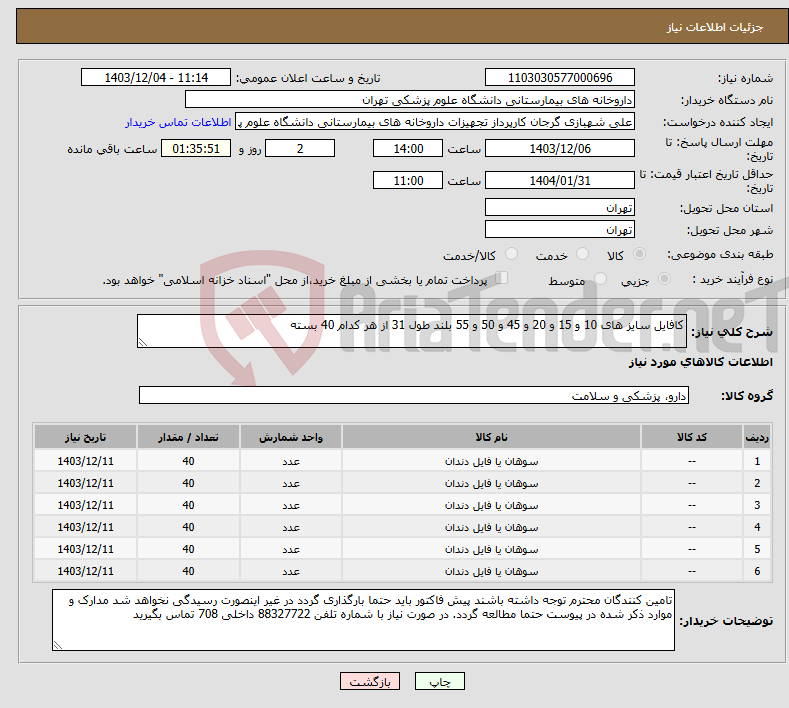Click the announcement date field 1403/12/04 - 11:14
Viewport: 789px width, 708px height.
[x=156, y=77]
